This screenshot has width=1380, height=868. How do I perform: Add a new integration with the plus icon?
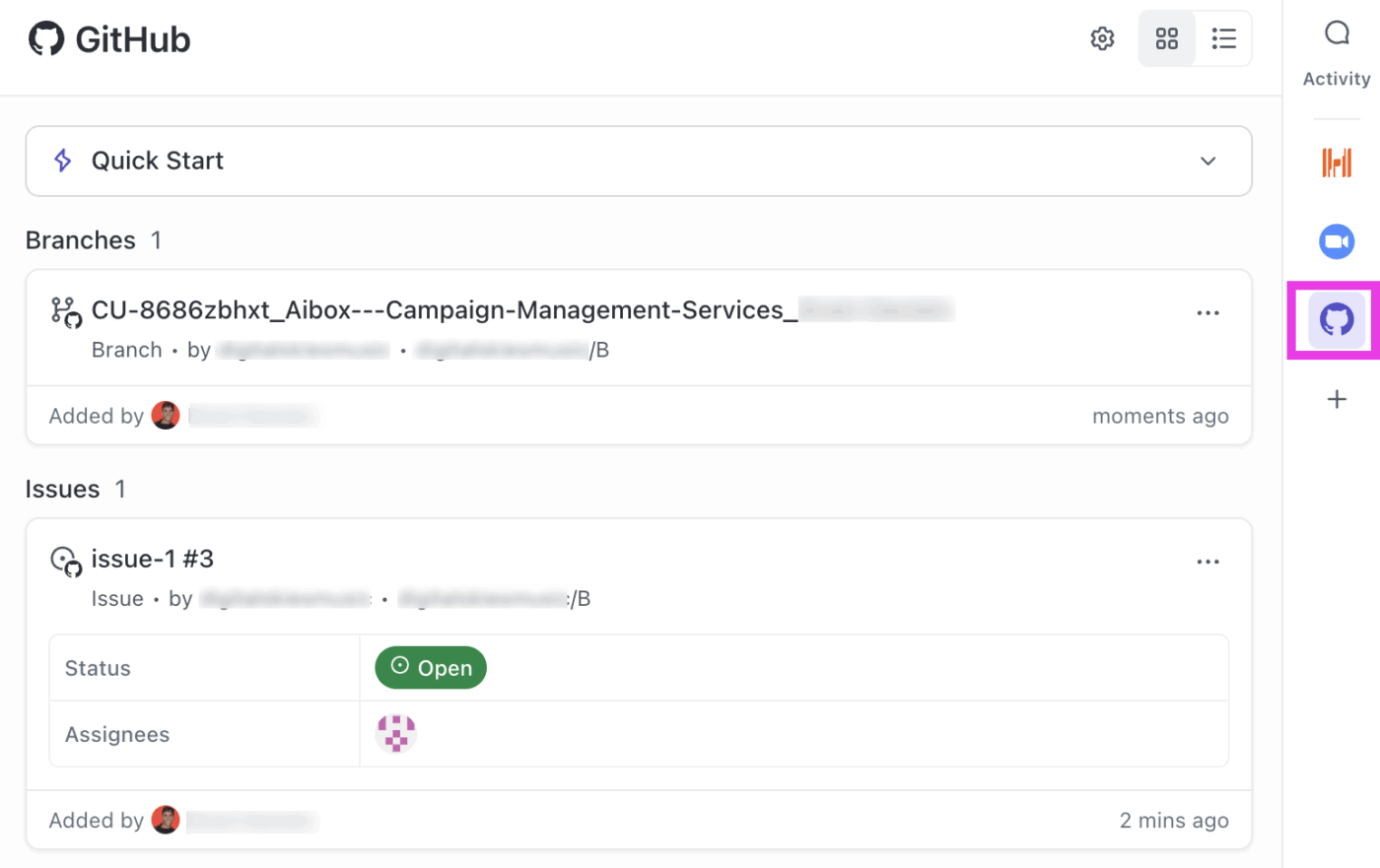(x=1336, y=399)
